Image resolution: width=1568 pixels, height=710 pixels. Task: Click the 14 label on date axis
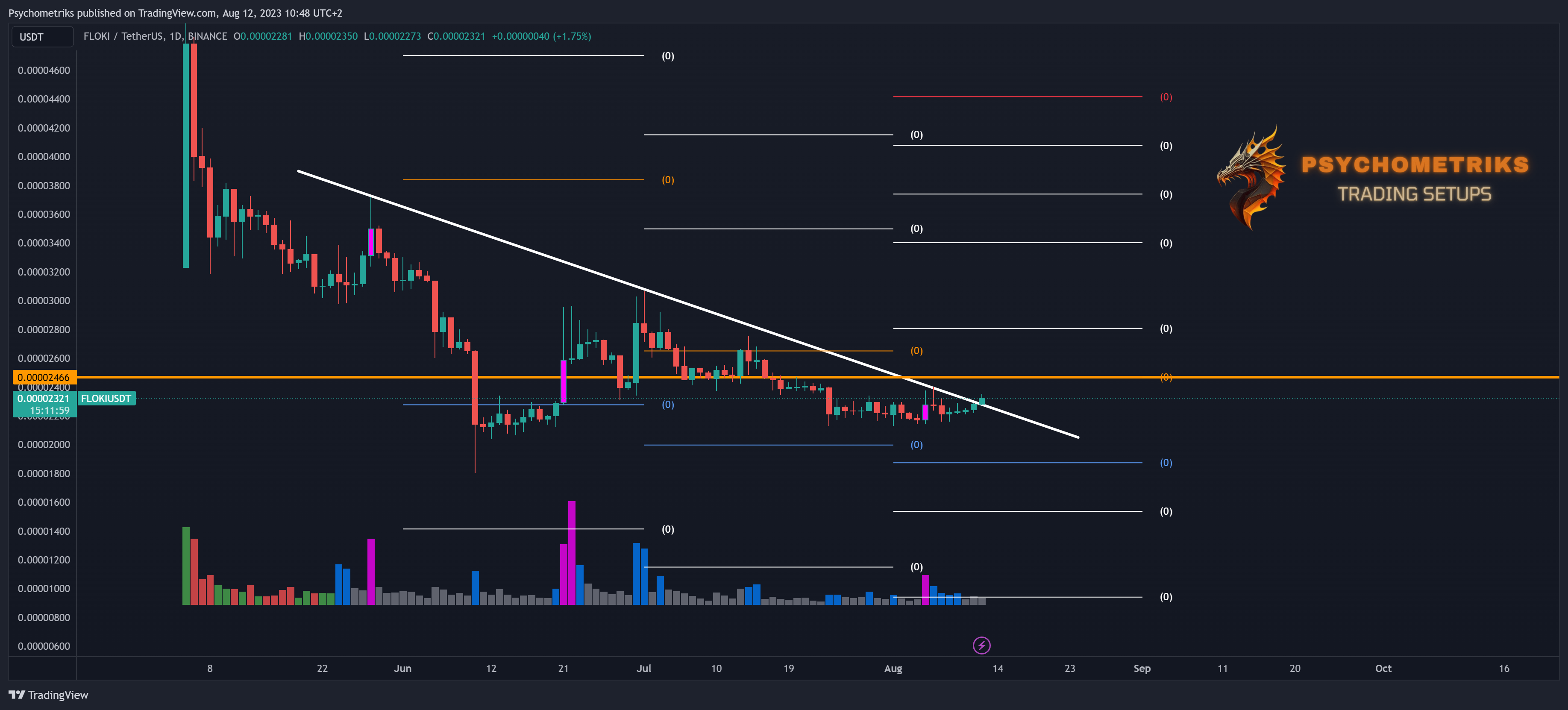click(x=998, y=668)
